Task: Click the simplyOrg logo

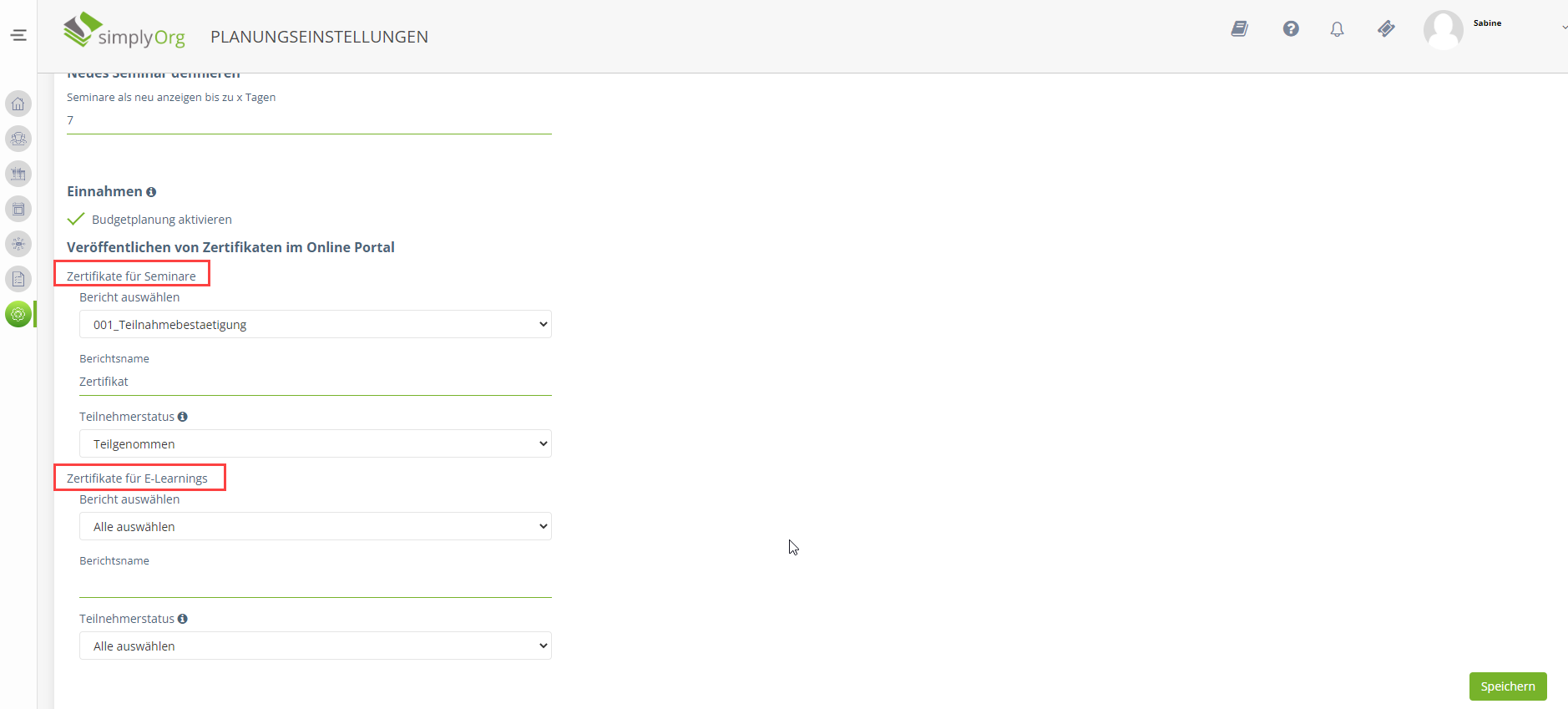Action: (x=124, y=32)
